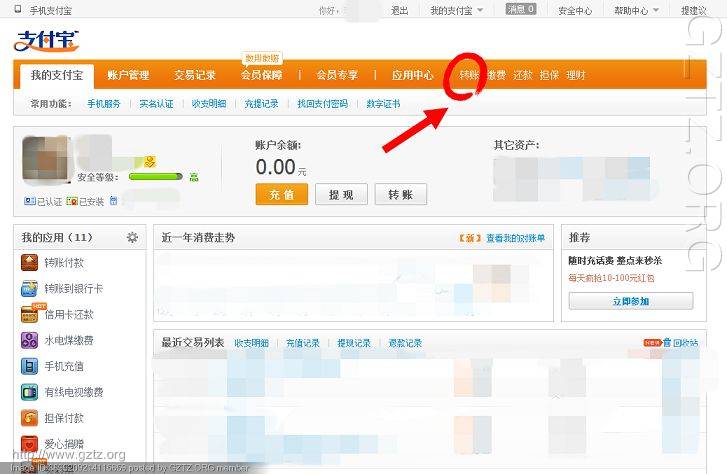Image resolution: width=727 pixels, height=474 pixels.
Task: Open the 充提记录 quick link
Action: tap(261, 104)
